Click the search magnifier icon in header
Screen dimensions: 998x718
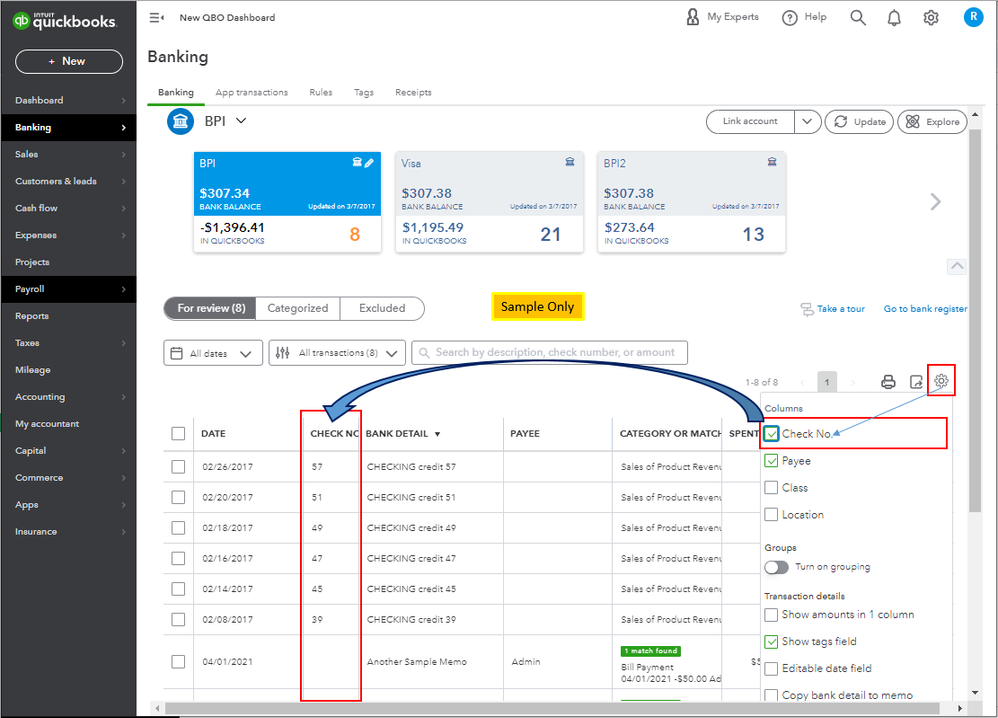[858, 18]
